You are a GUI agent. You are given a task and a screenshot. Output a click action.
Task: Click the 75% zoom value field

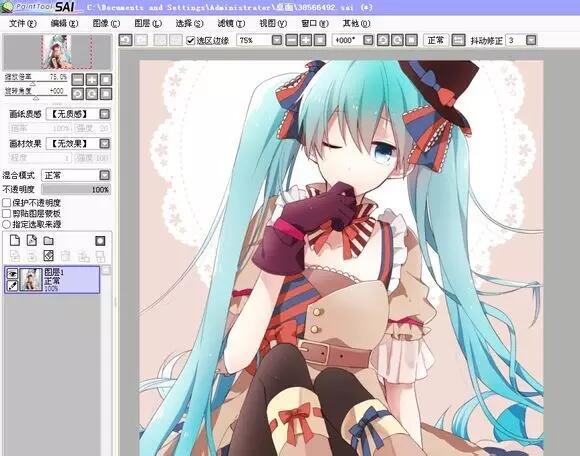pos(254,40)
